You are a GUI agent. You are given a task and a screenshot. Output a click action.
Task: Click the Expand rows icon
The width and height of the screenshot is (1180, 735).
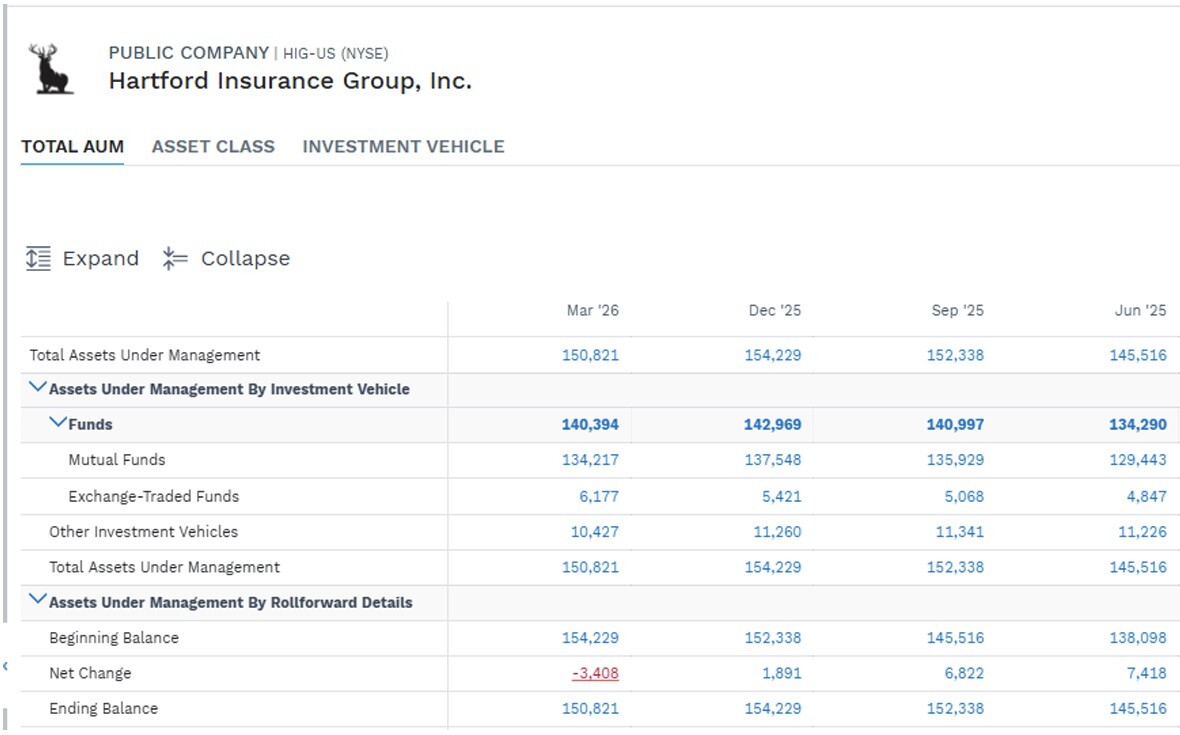(38, 258)
